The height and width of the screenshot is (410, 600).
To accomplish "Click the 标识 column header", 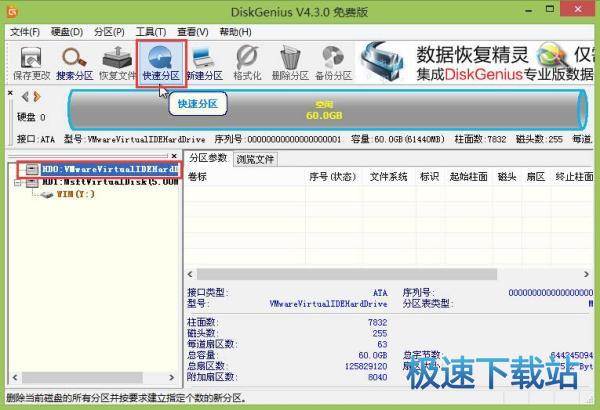I will 429,177.
